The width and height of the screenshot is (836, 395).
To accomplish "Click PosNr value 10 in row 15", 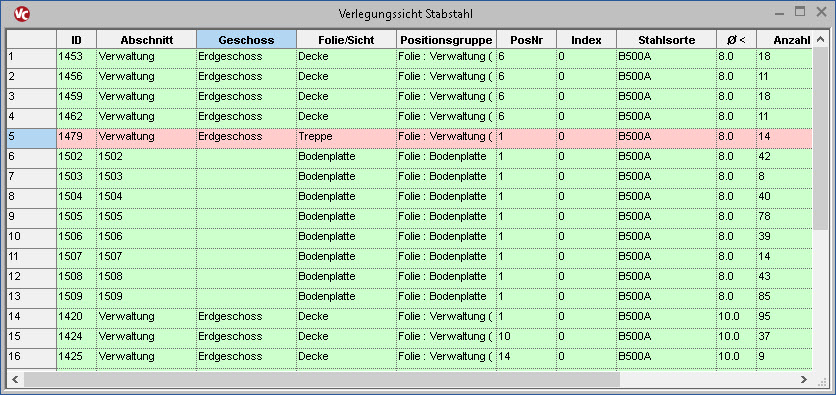I will pos(527,338).
